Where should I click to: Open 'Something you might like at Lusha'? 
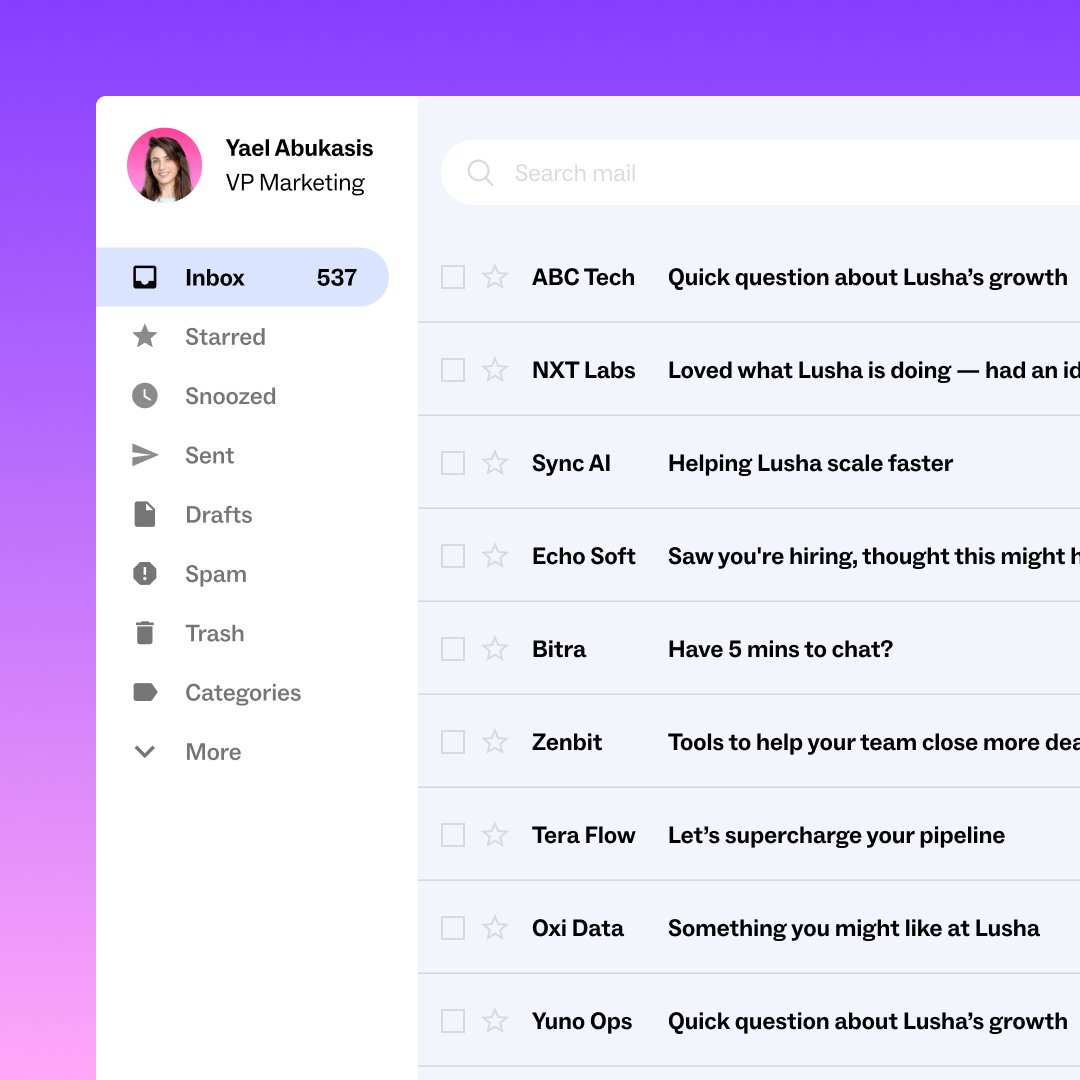(x=853, y=928)
